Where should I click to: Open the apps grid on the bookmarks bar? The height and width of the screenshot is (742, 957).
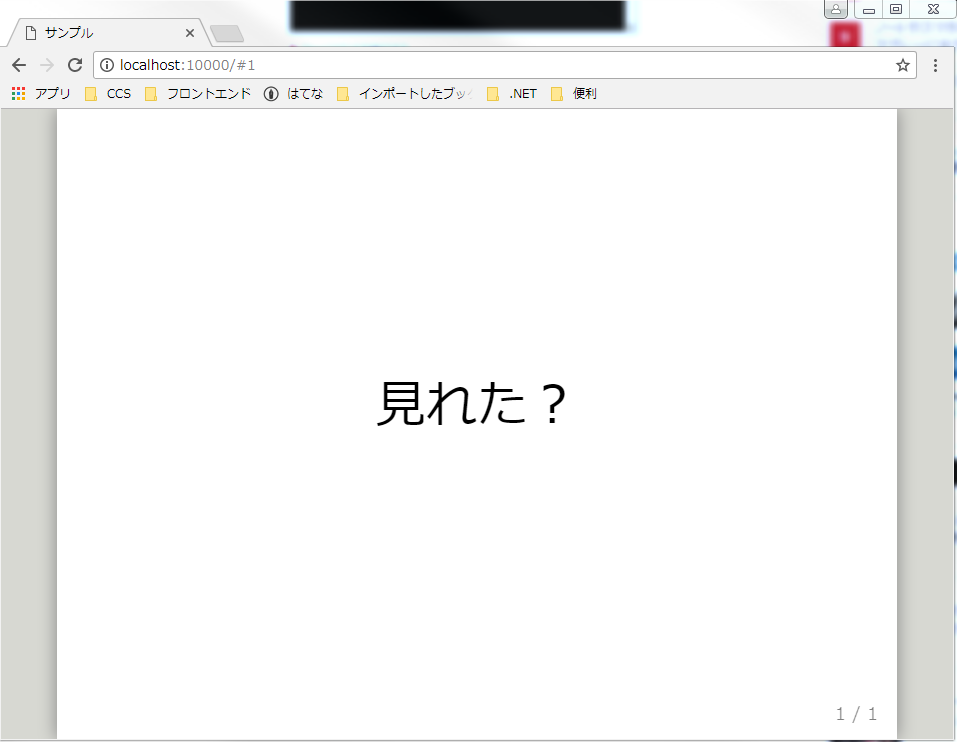(x=17, y=92)
